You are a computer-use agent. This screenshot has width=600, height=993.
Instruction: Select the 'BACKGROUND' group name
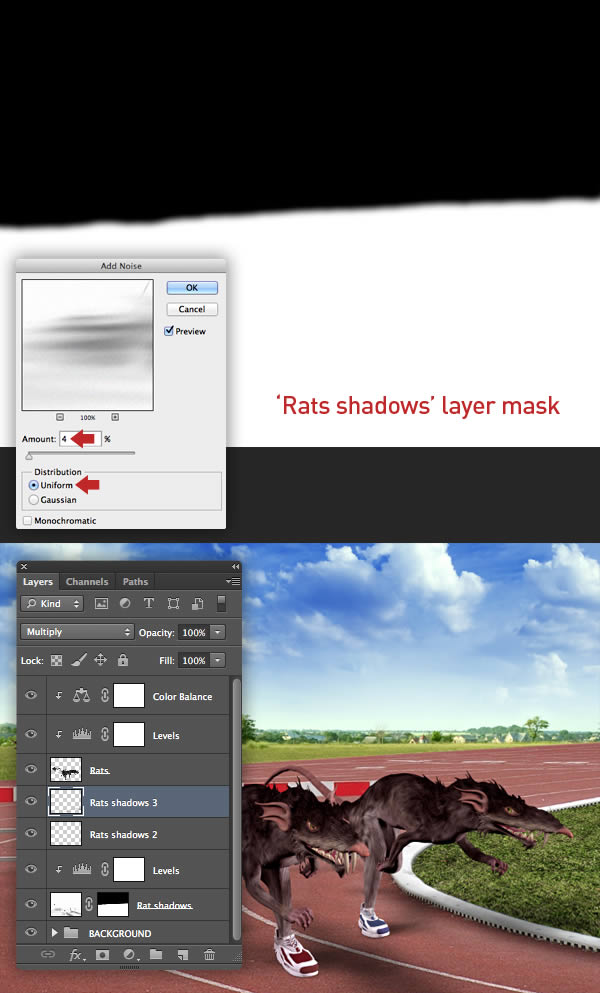120,933
